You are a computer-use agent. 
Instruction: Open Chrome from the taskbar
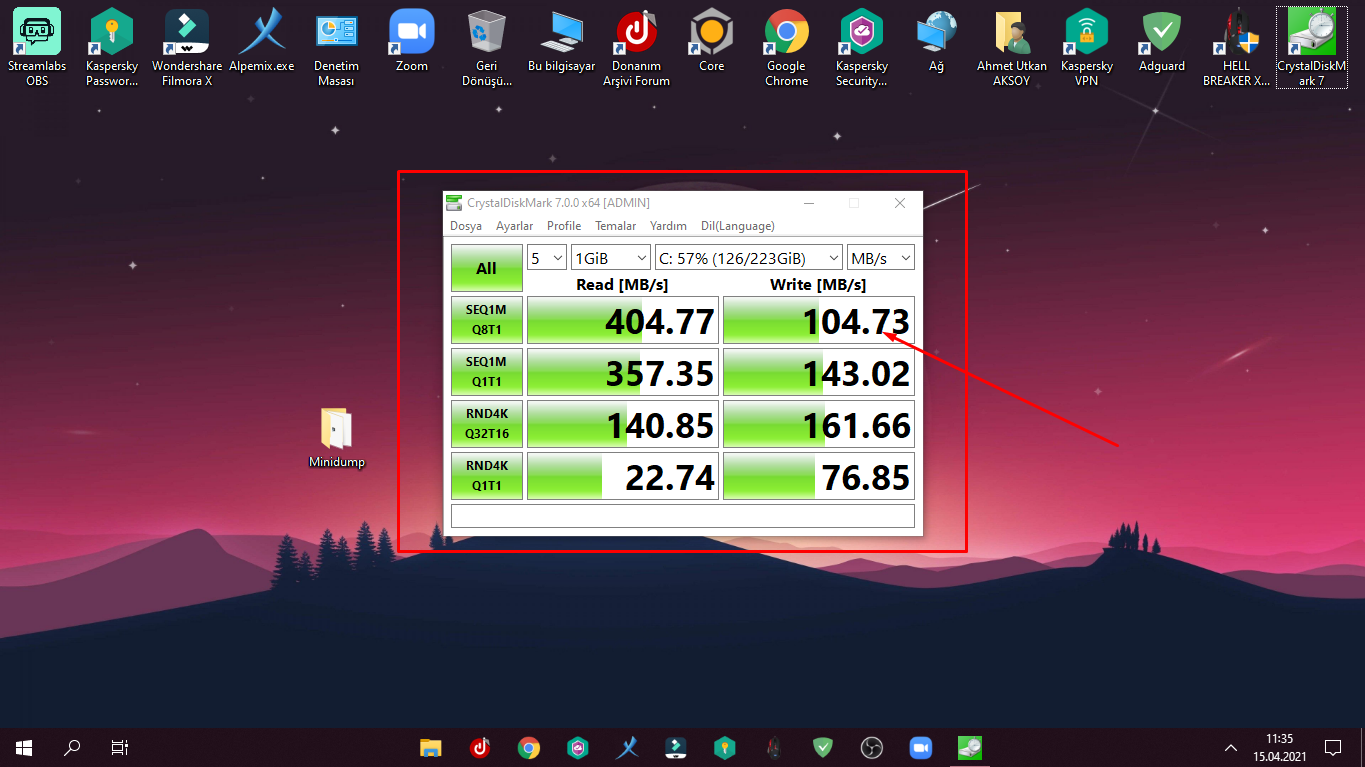point(529,747)
